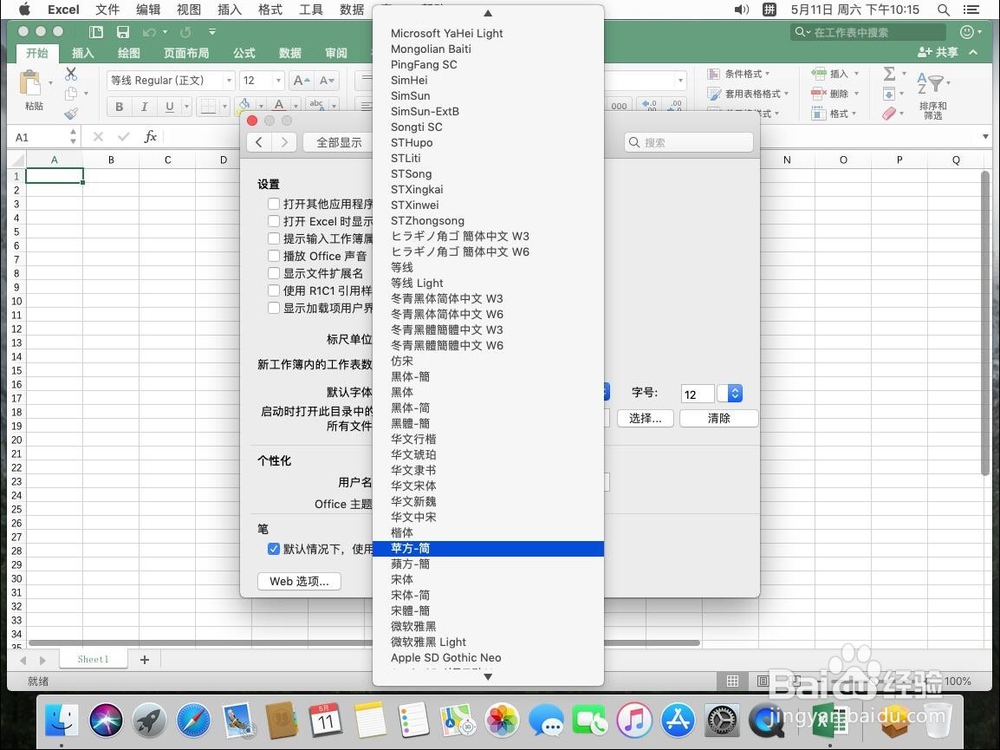Toggle 显示加载项用户界面 checkbox
The width and height of the screenshot is (1000, 750).
[x=274, y=307]
